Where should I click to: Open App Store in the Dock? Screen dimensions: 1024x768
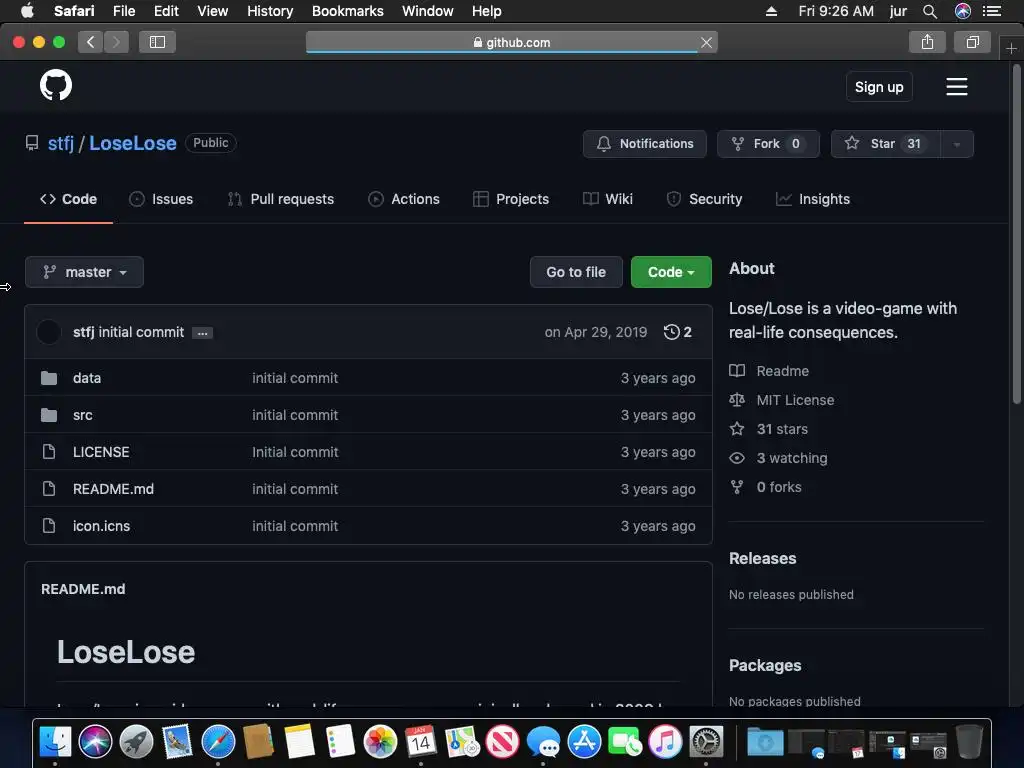coord(584,742)
